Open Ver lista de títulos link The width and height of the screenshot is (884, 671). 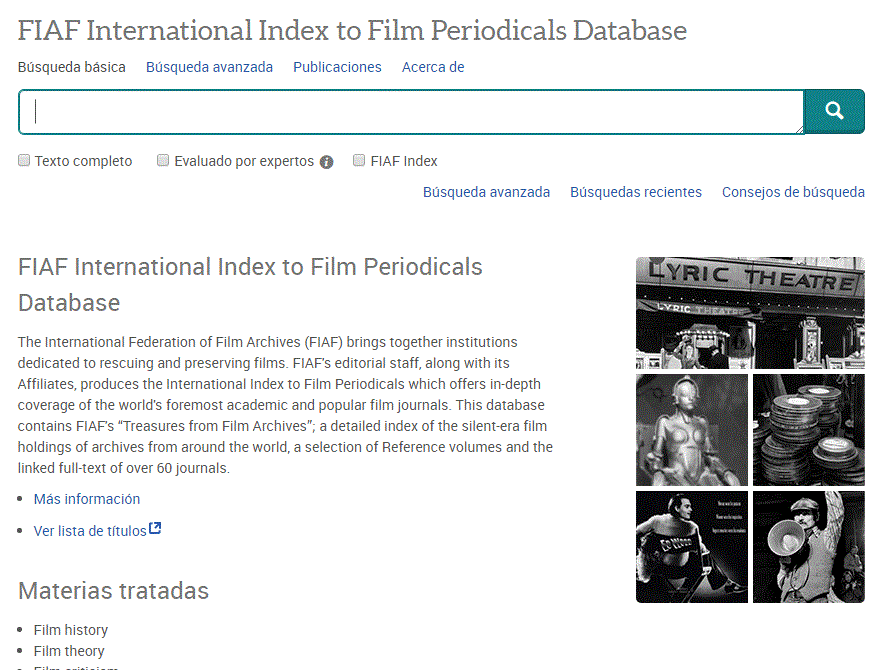pos(90,531)
